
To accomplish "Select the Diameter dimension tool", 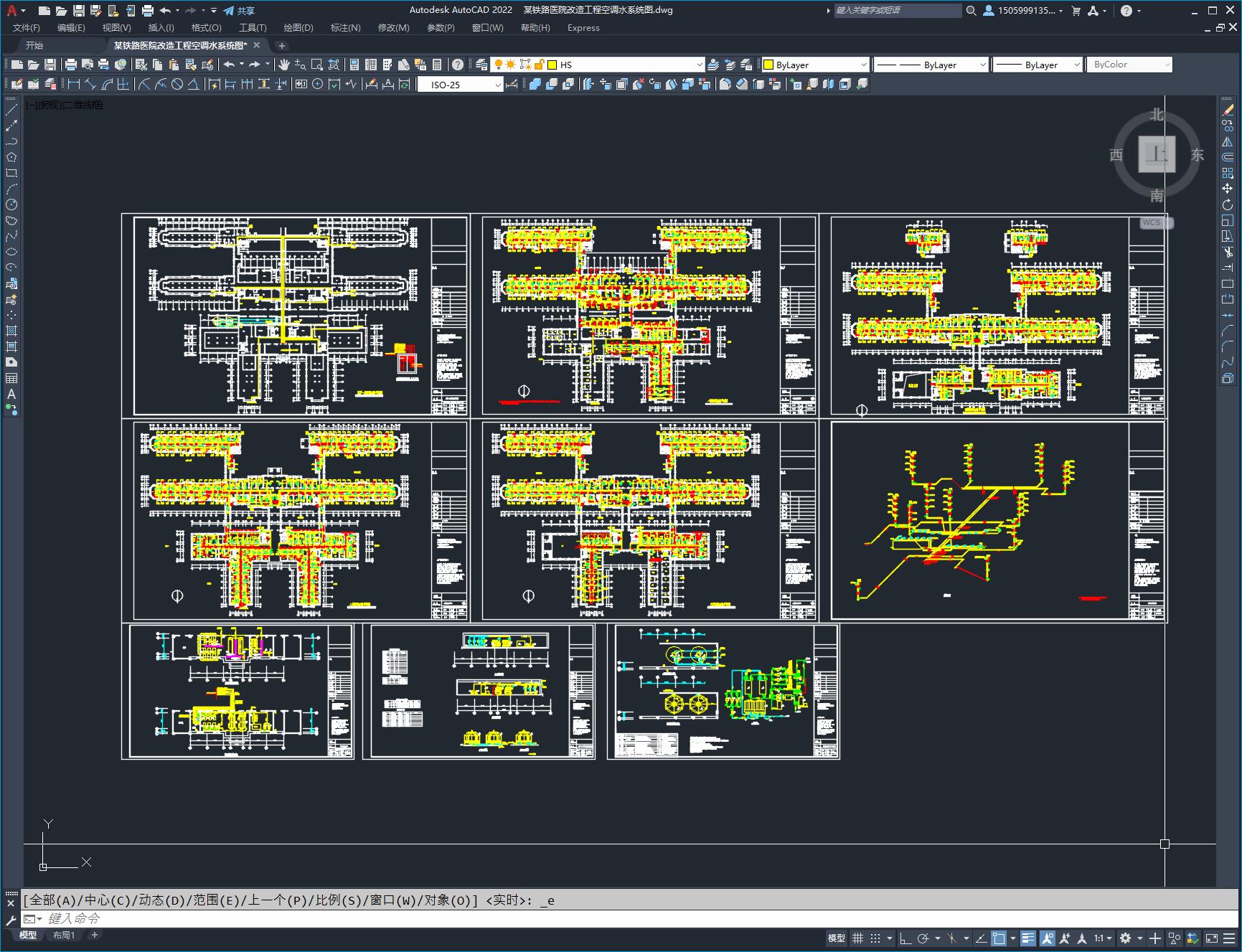I will [177, 85].
